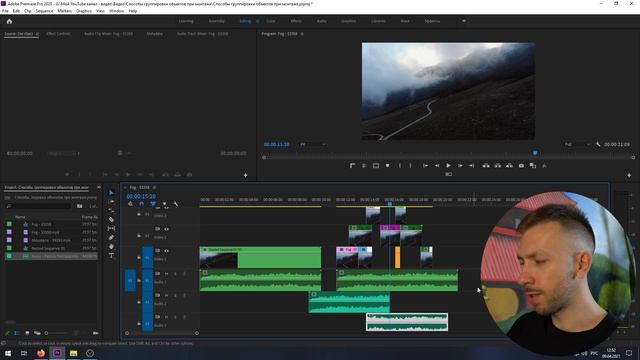Open the Sequence menu
640x360 pixels.
click(x=44, y=11)
